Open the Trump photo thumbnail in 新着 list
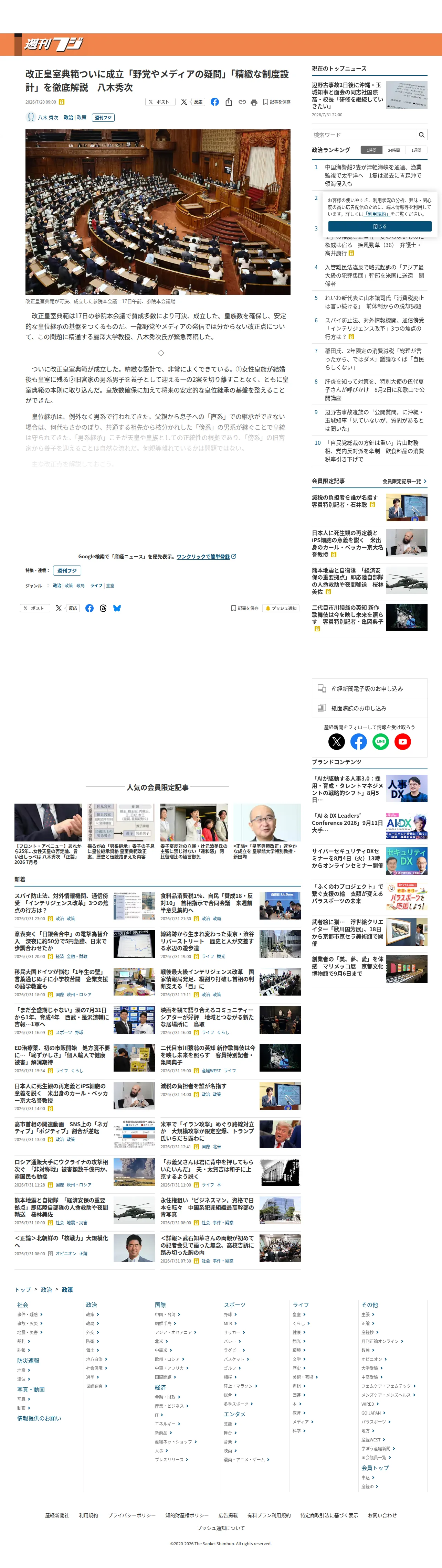Viewport: 442px width, 1568px height. coord(280,1135)
